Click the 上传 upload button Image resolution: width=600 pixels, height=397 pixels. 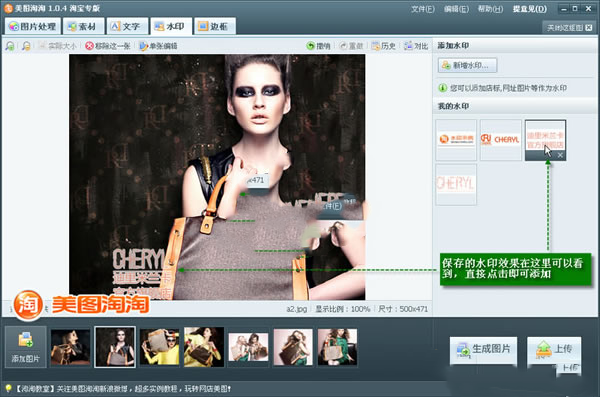tap(554, 350)
